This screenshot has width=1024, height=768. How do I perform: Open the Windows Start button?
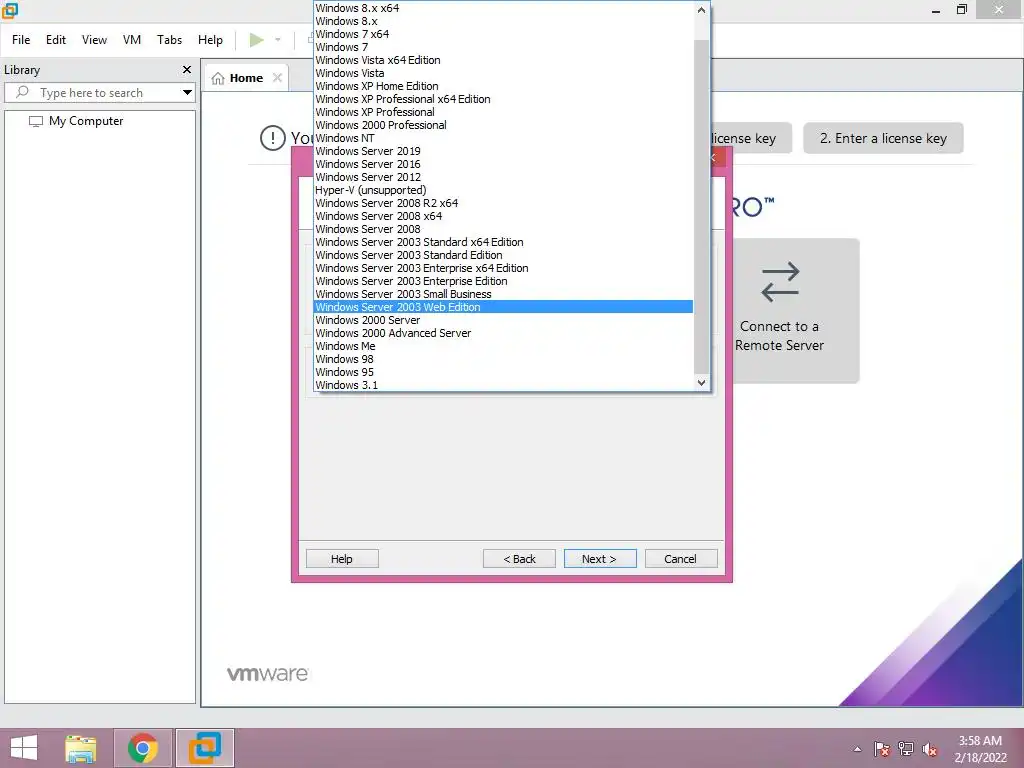tap(24, 748)
